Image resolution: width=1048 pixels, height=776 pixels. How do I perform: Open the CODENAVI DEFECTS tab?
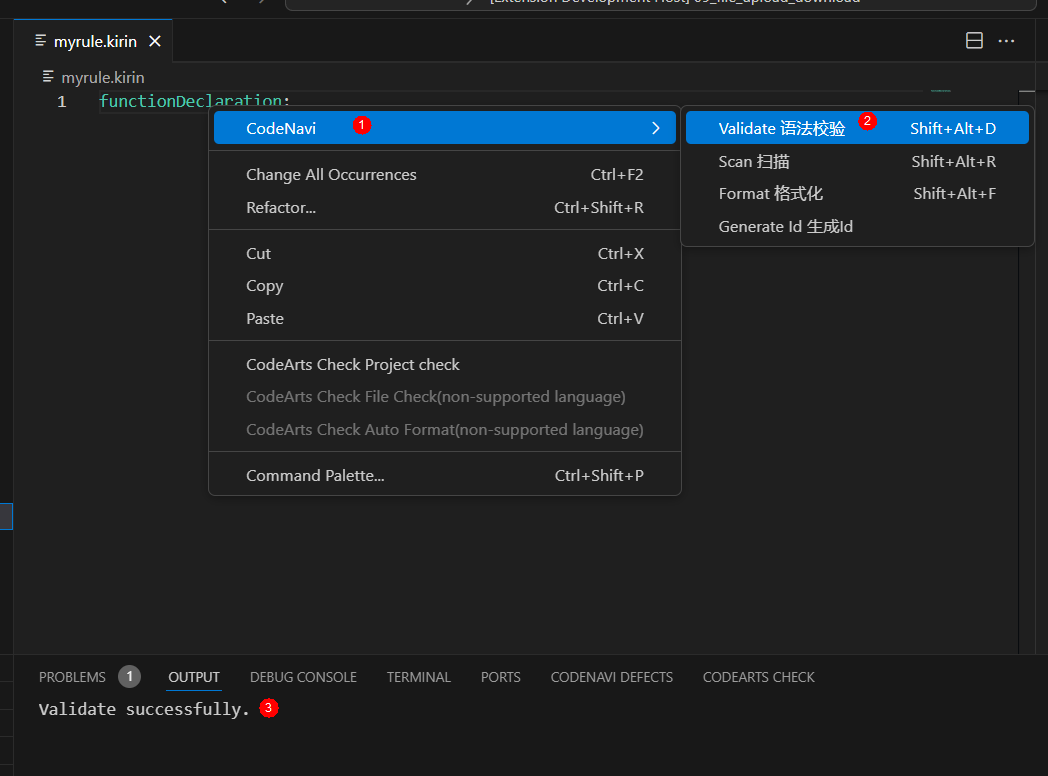click(611, 677)
